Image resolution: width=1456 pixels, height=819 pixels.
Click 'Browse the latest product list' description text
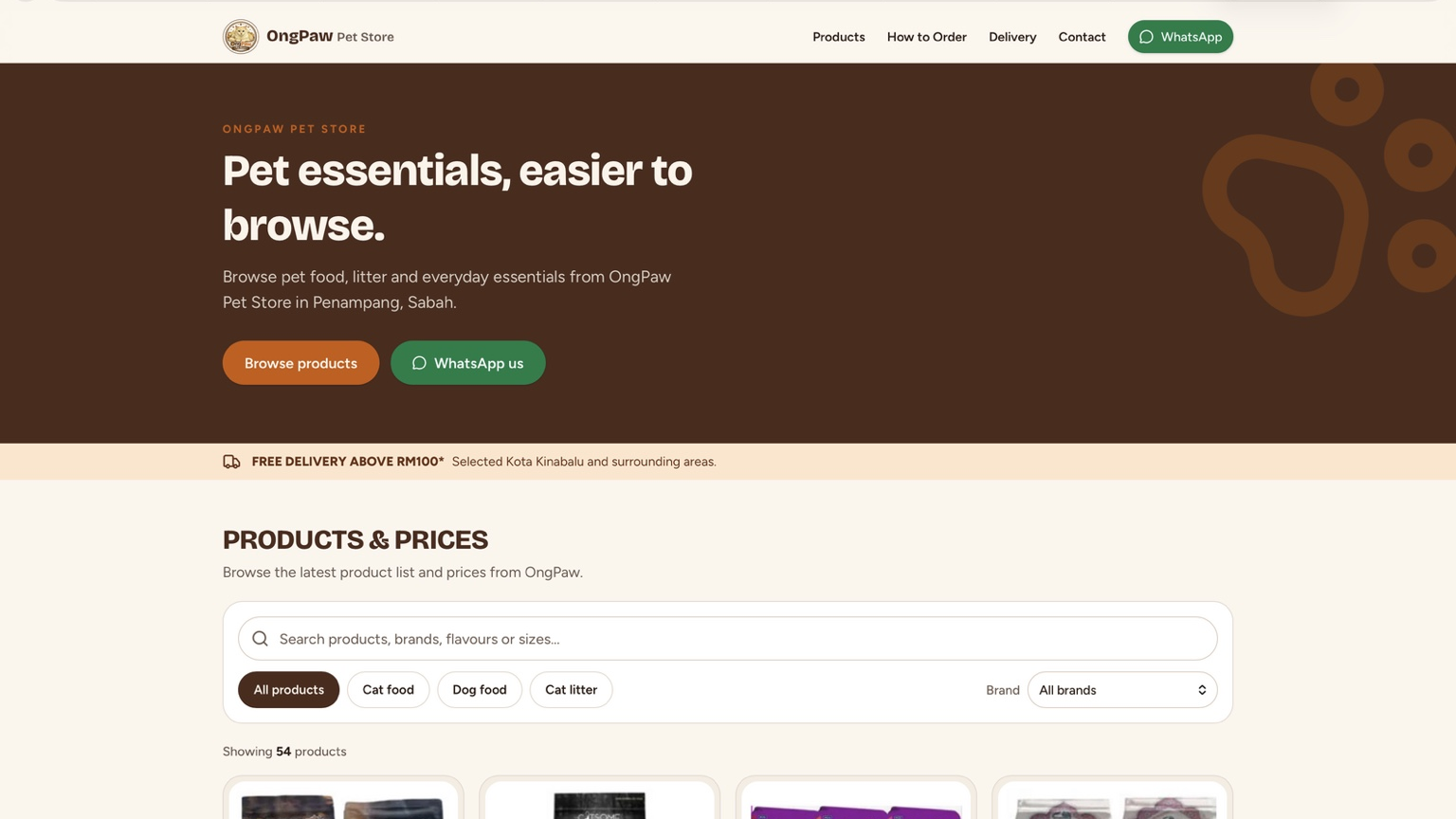coord(403,573)
